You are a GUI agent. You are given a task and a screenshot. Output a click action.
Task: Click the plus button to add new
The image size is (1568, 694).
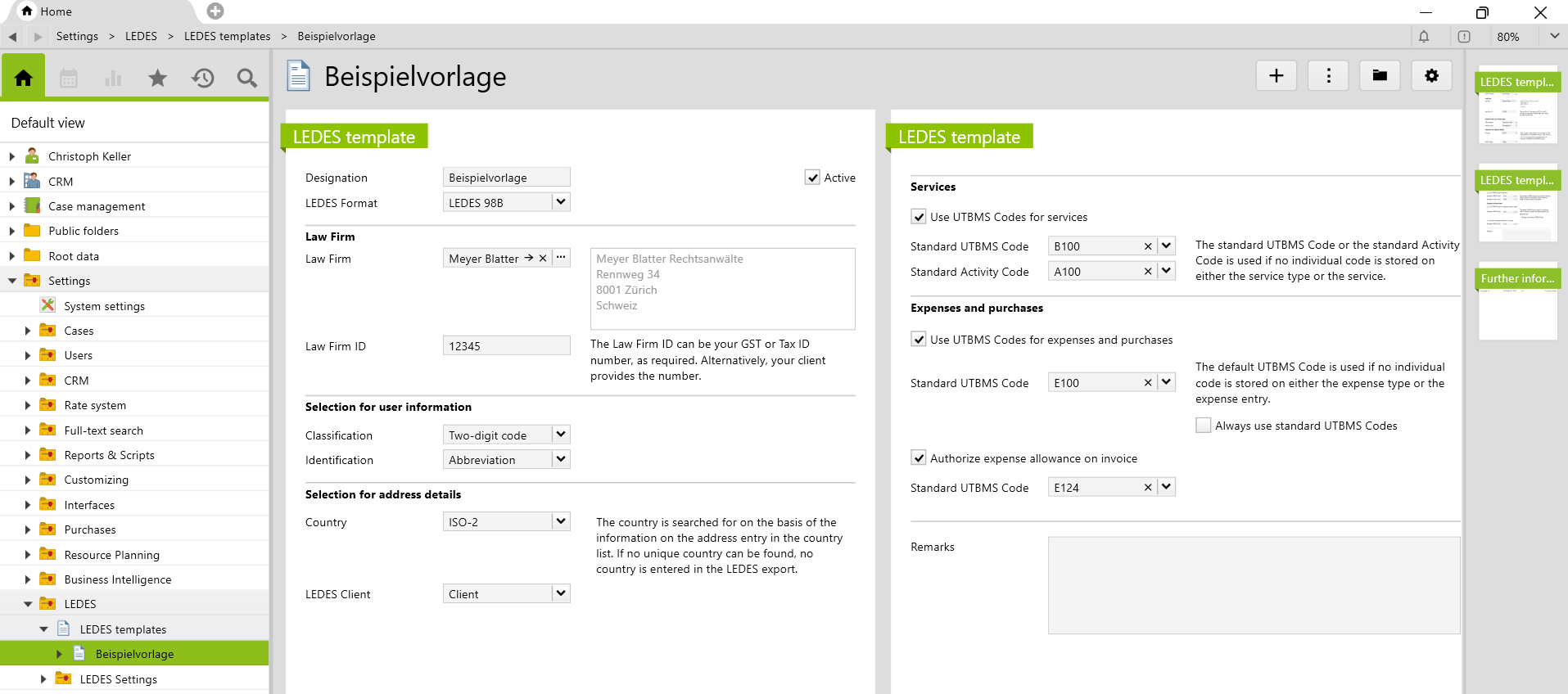coord(1276,76)
